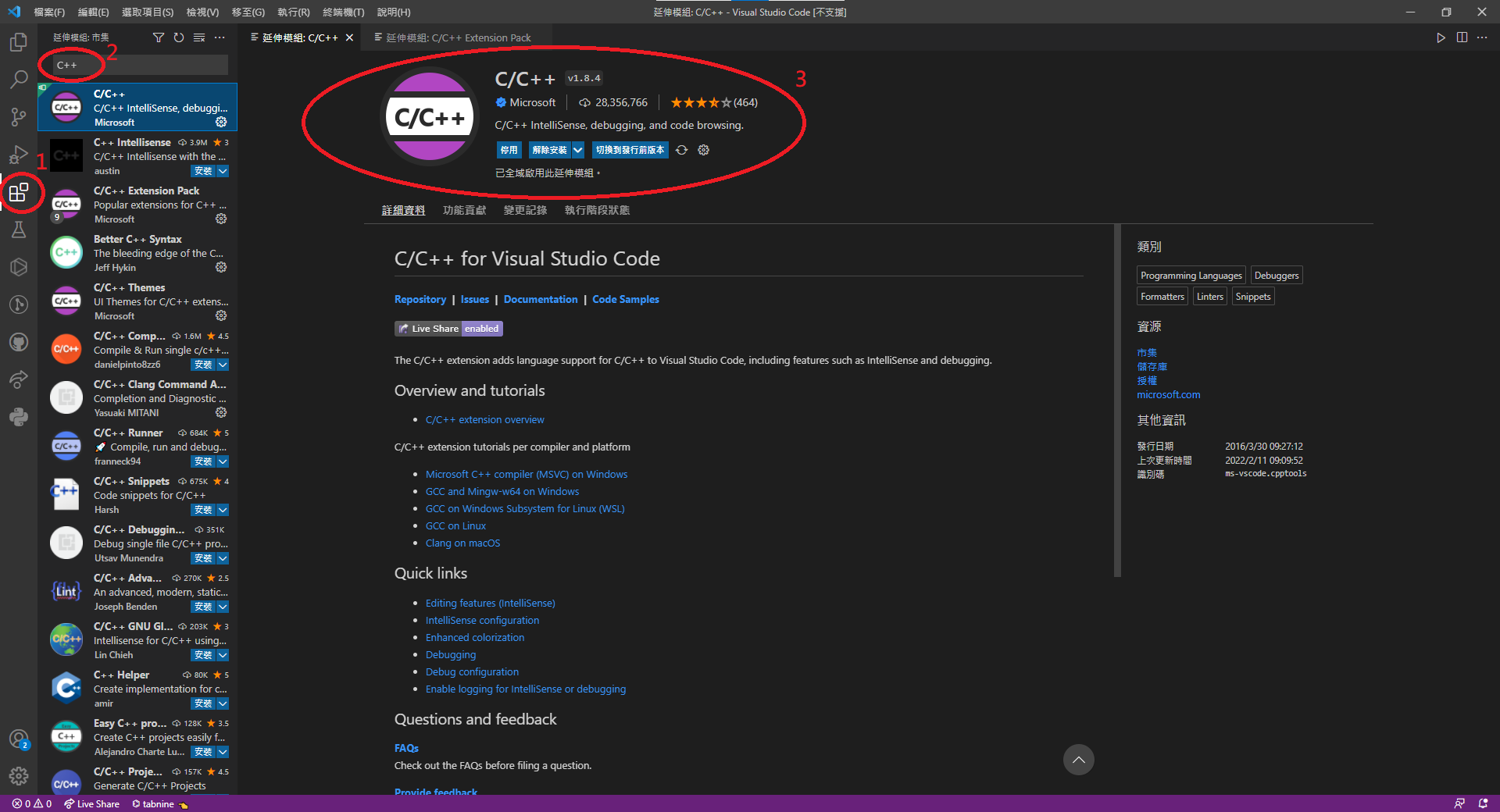Expand install dropdown for C++ Helper
Viewport: 1500px width, 812px height.
click(223, 703)
